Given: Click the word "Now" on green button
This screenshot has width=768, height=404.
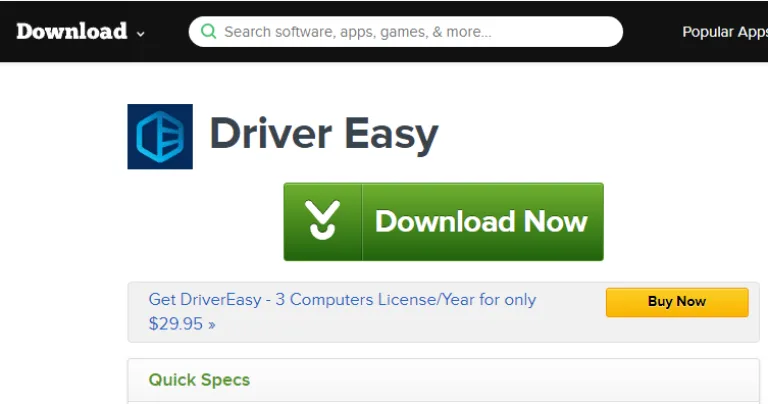Looking at the screenshot, I should 555,221.
